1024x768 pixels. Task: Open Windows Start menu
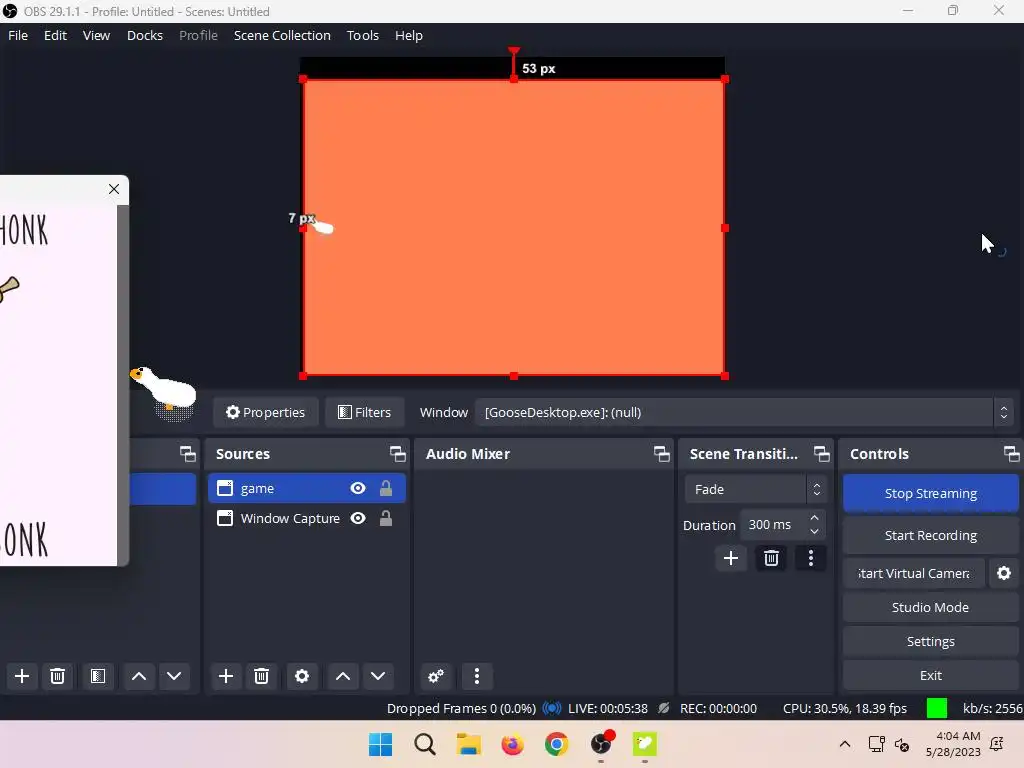point(381,744)
